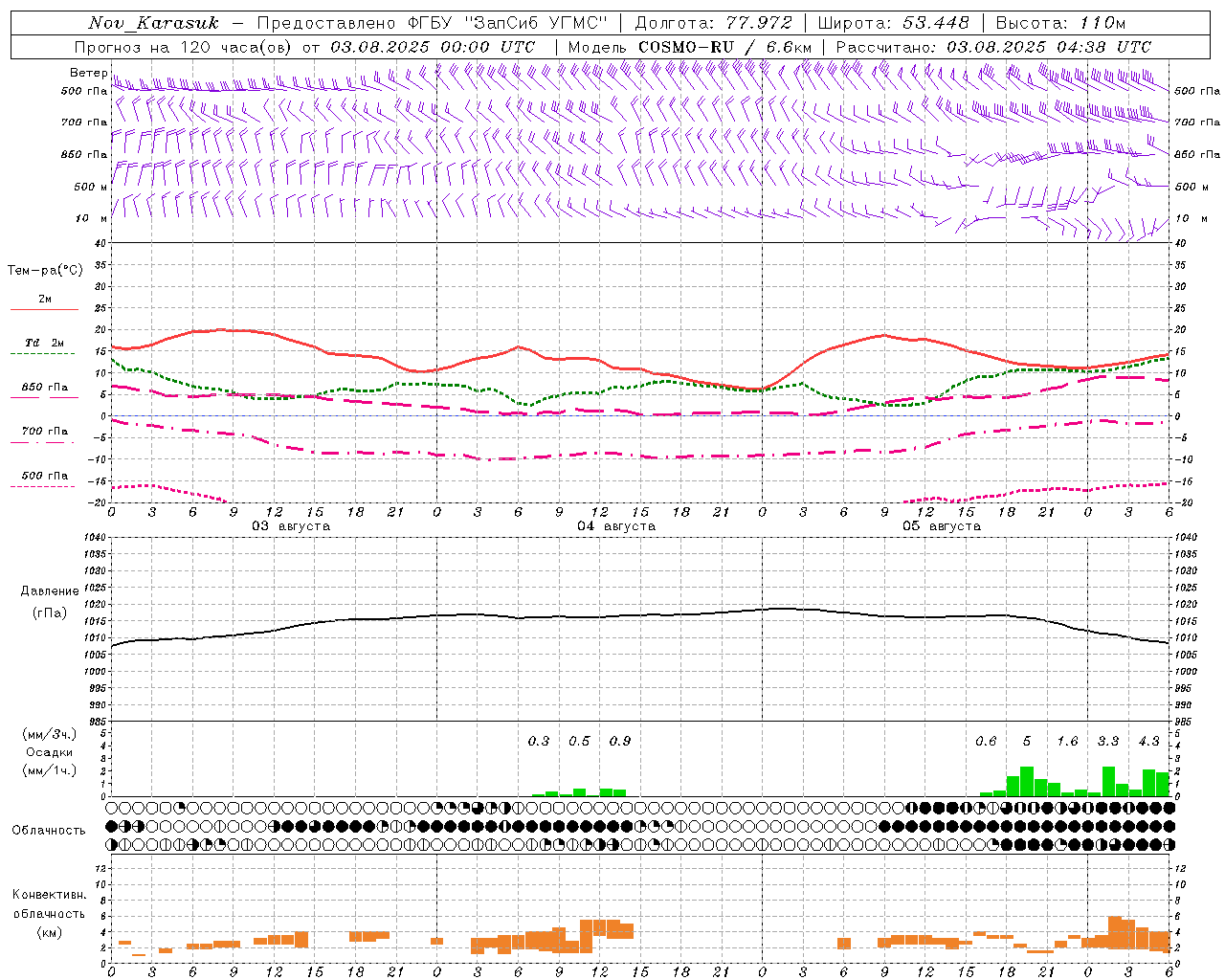Click the 'Широта: 53.448' header field
The width and height of the screenshot is (1225, 980).
[x=894, y=23]
